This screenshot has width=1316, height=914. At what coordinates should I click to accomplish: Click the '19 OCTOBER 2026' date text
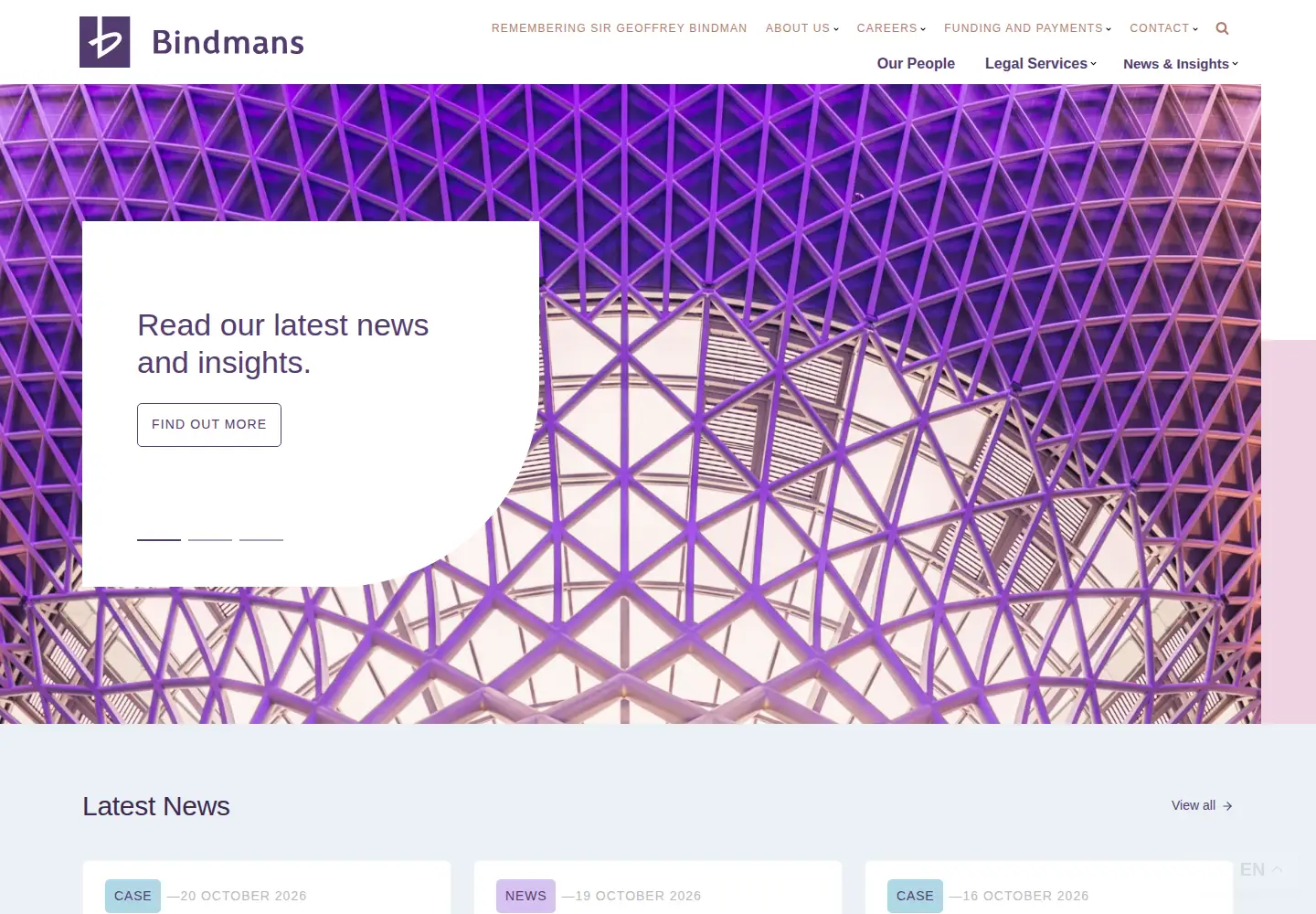click(638, 896)
